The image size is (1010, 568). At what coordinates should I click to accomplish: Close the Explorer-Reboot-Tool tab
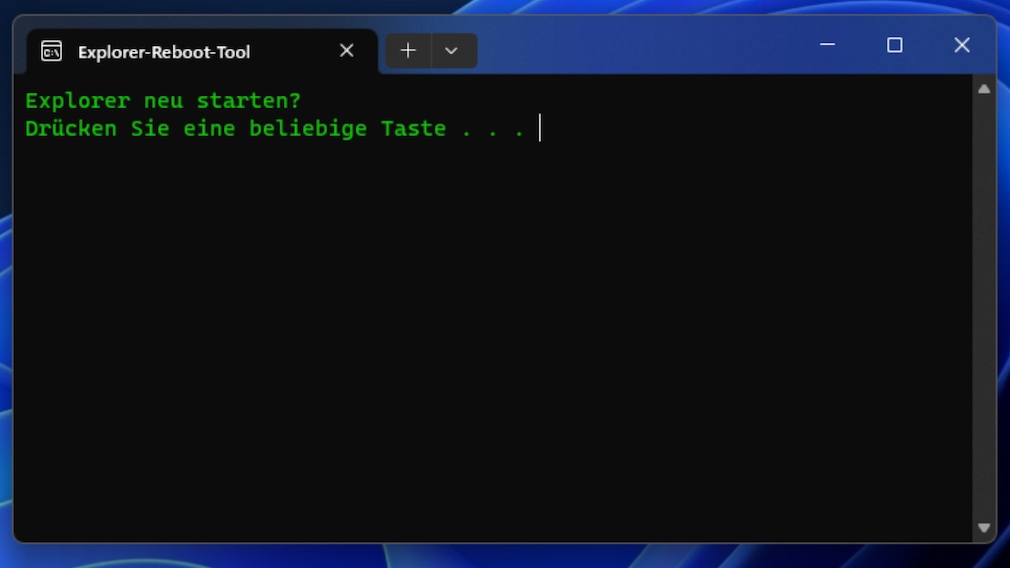[346, 51]
